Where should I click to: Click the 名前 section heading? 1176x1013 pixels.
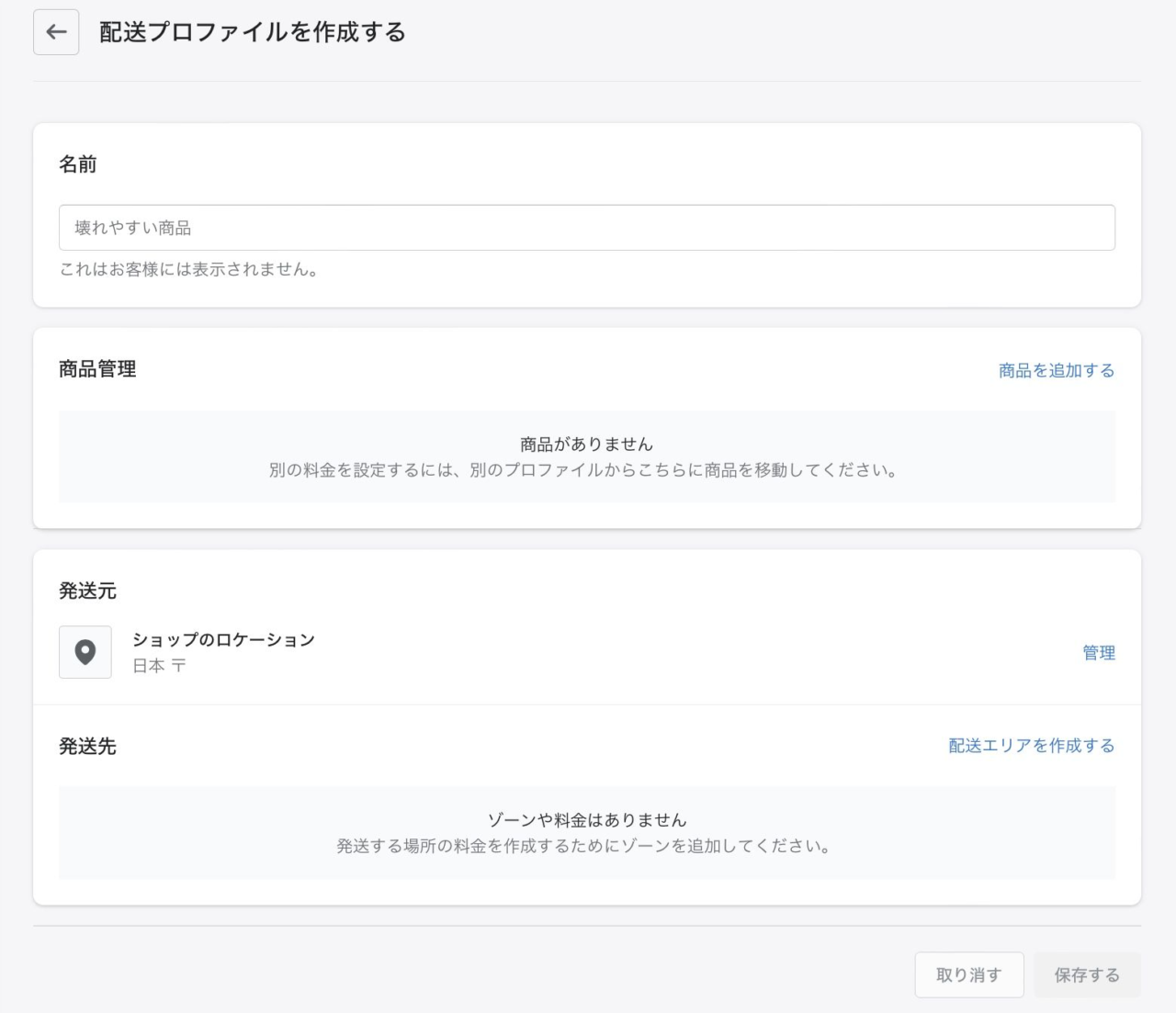pyautogui.click(x=78, y=164)
